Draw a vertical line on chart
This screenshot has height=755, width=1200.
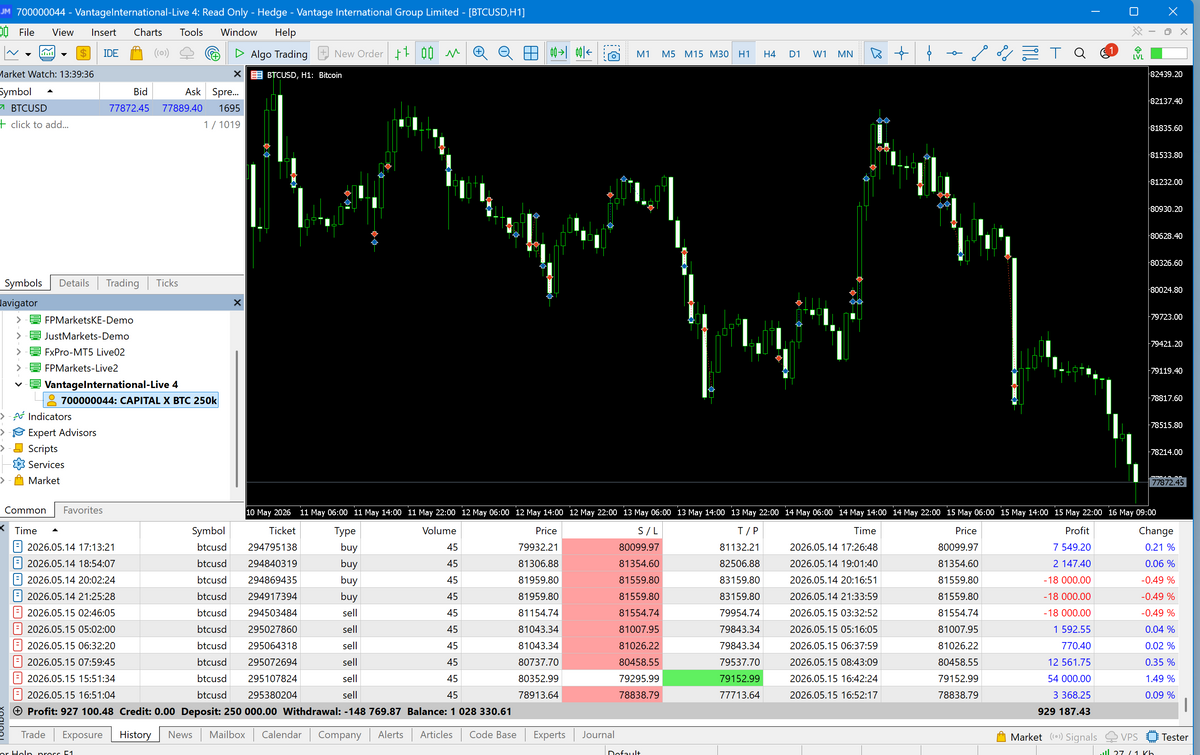click(929, 53)
